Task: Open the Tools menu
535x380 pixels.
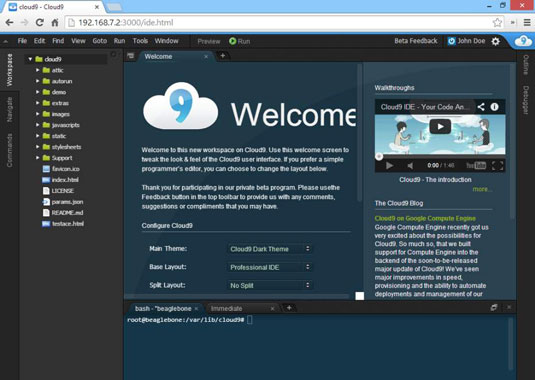Action: coord(140,41)
